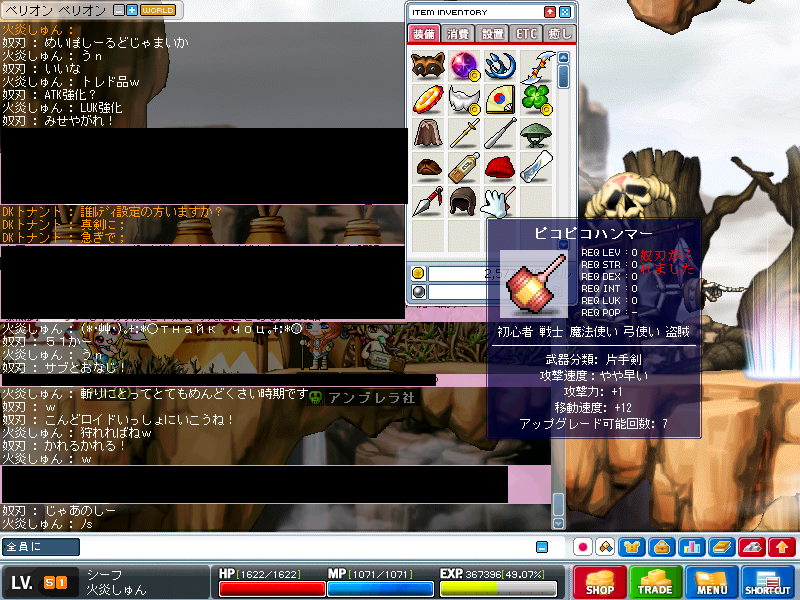This screenshot has width=800, height=600.
Task: Select the Korean taeguk fan item
Action: [x=500, y=99]
